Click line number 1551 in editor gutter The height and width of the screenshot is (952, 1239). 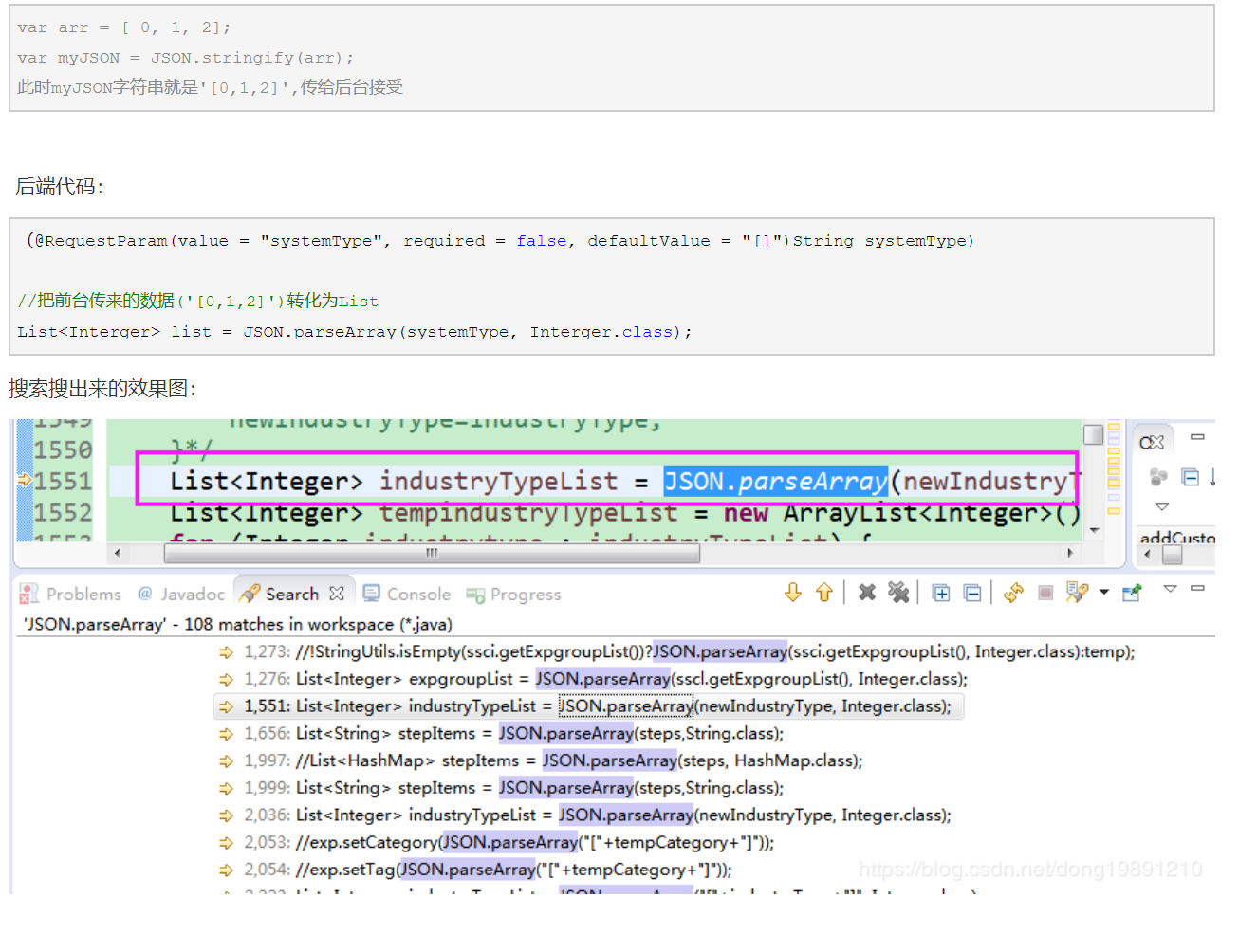[63, 482]
